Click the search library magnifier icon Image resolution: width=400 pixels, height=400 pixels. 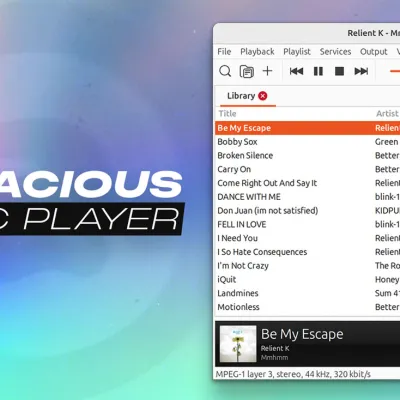coord(225,71)
